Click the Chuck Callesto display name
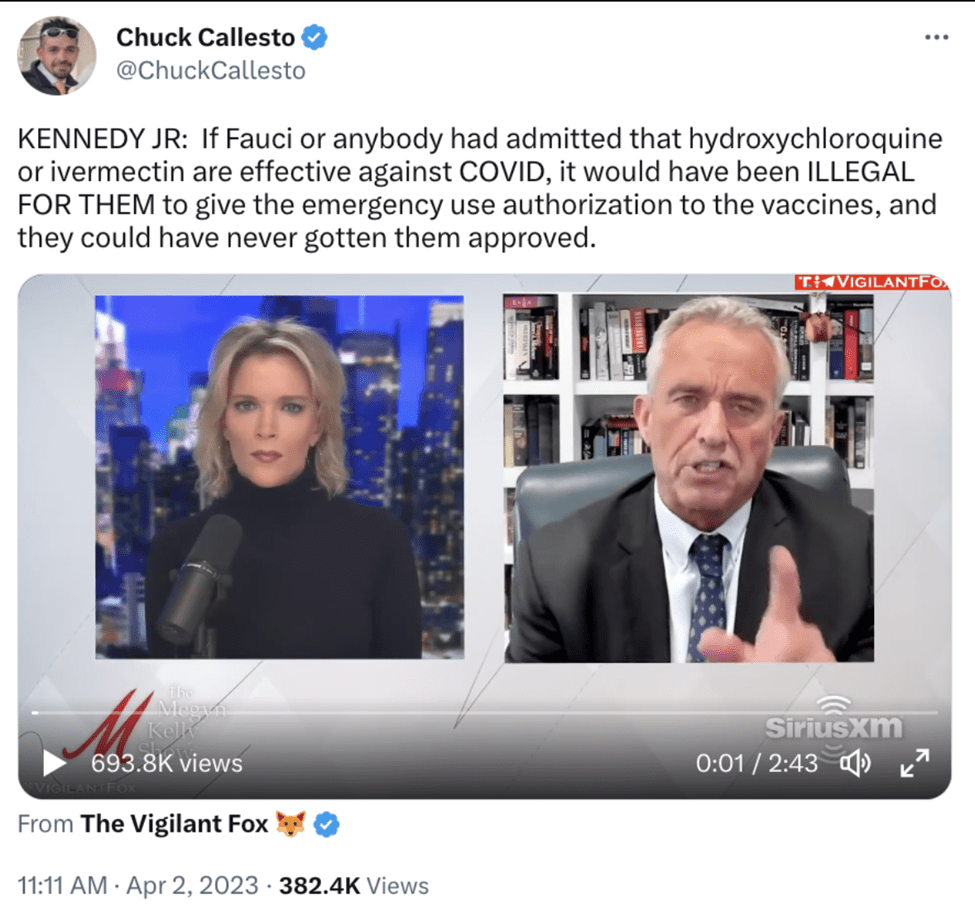The image size is (975, 916). 205,37
